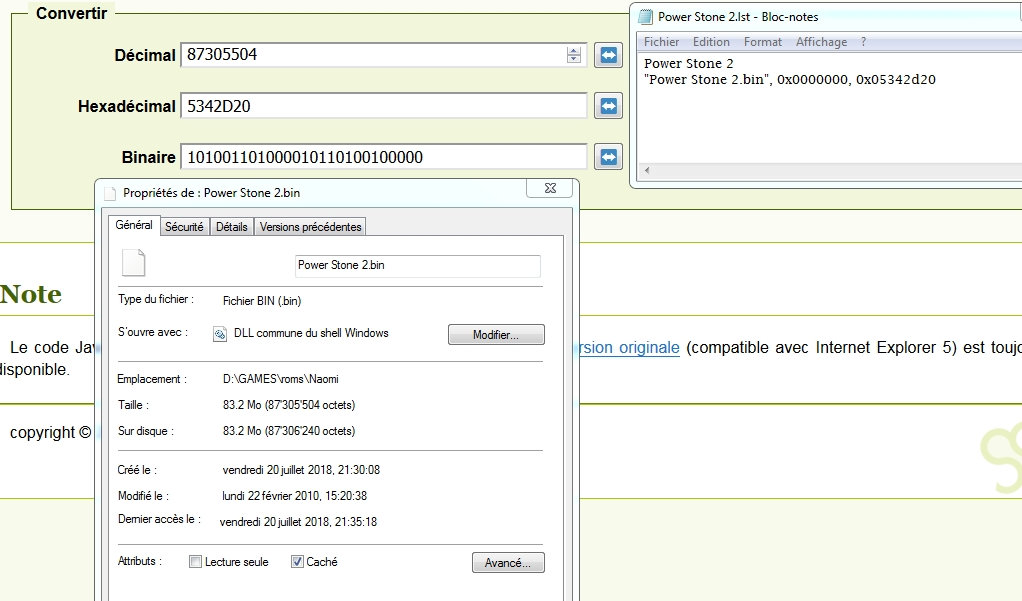Click the convert button beside Décimal field
The image size is (1022, 601).
click(x=608, y=55)
